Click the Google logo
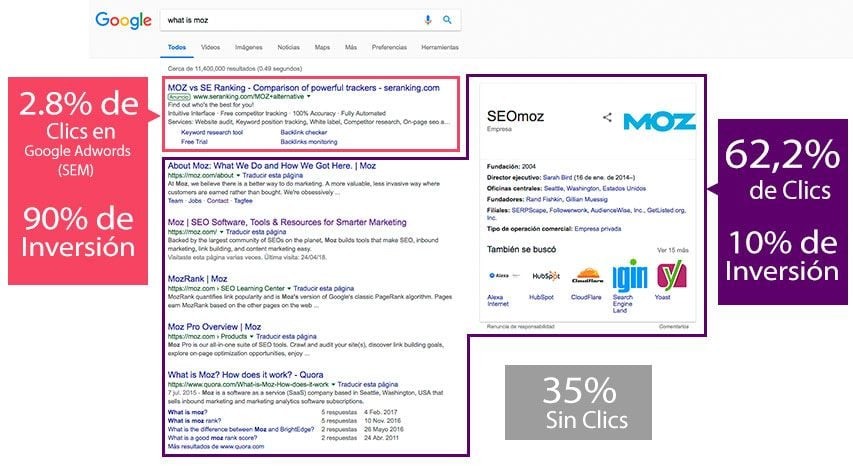Viewport: 853px width, 474px height. [x=121, y=19]
